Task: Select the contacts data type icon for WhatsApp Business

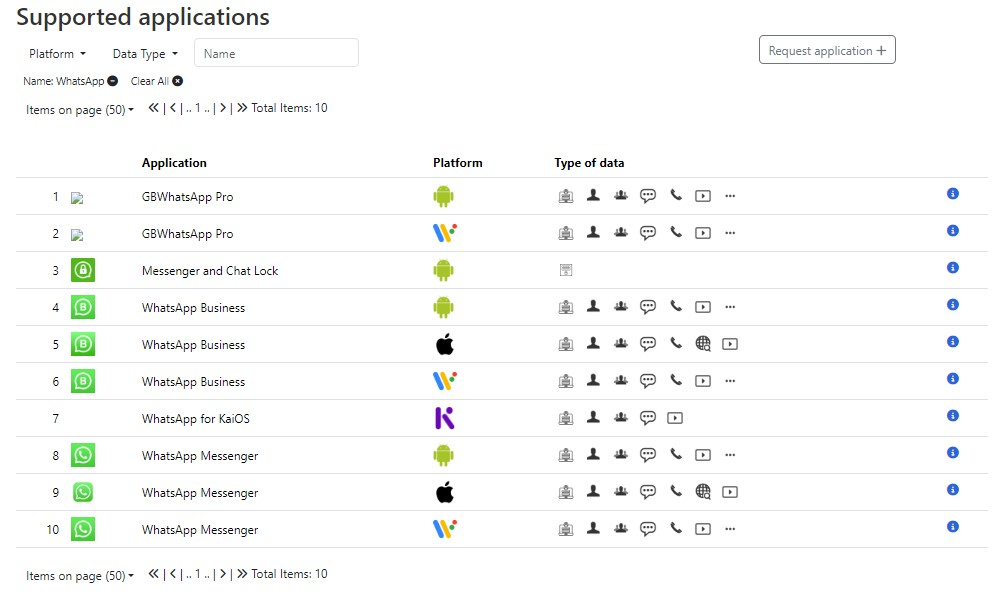Action: pos(593,306)
